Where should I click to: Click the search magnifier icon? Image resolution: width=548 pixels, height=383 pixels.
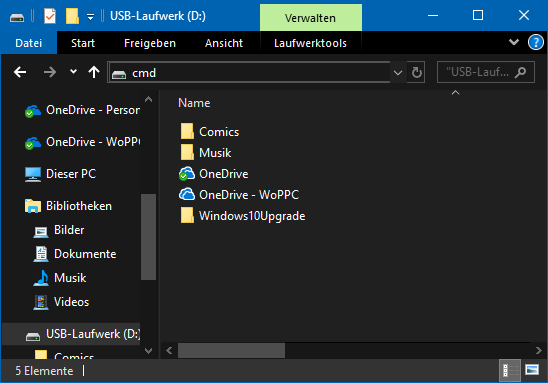pyautogui.click(x=520, y=72)
